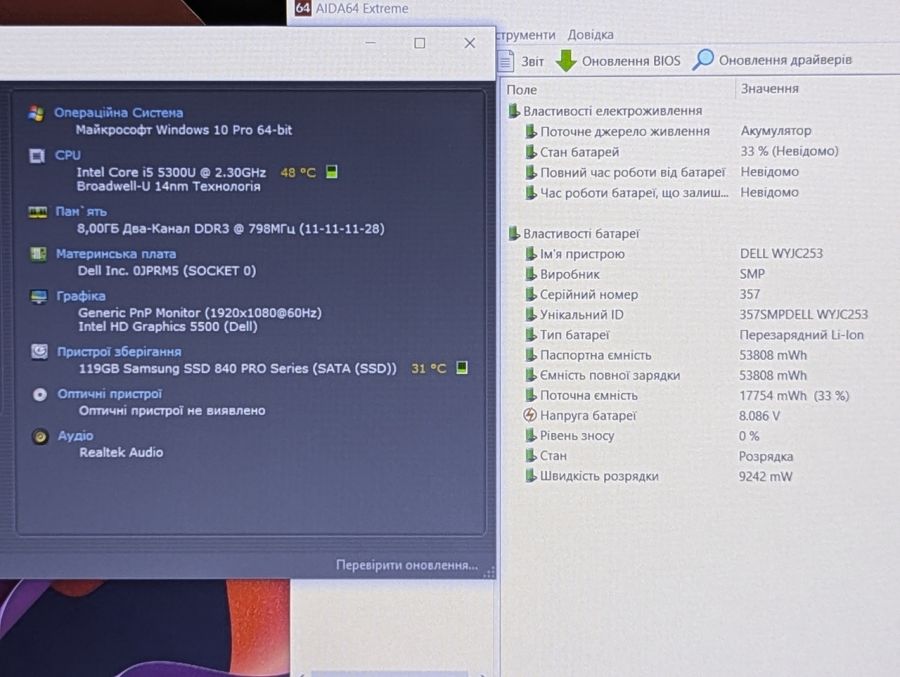The width and height of the screenshot is (900, 677).
Task: Select the 9242 mW discharge rate value
Action: click(x=765, y=476)
